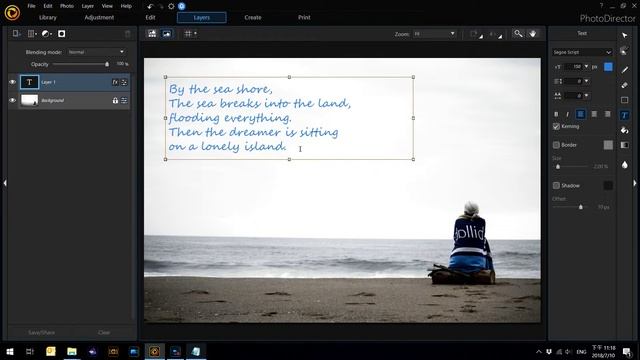Image resolution: width=640 pixels, height=360 pixels.
Task: Click the blue notification icon
Action: coord(182,6)
